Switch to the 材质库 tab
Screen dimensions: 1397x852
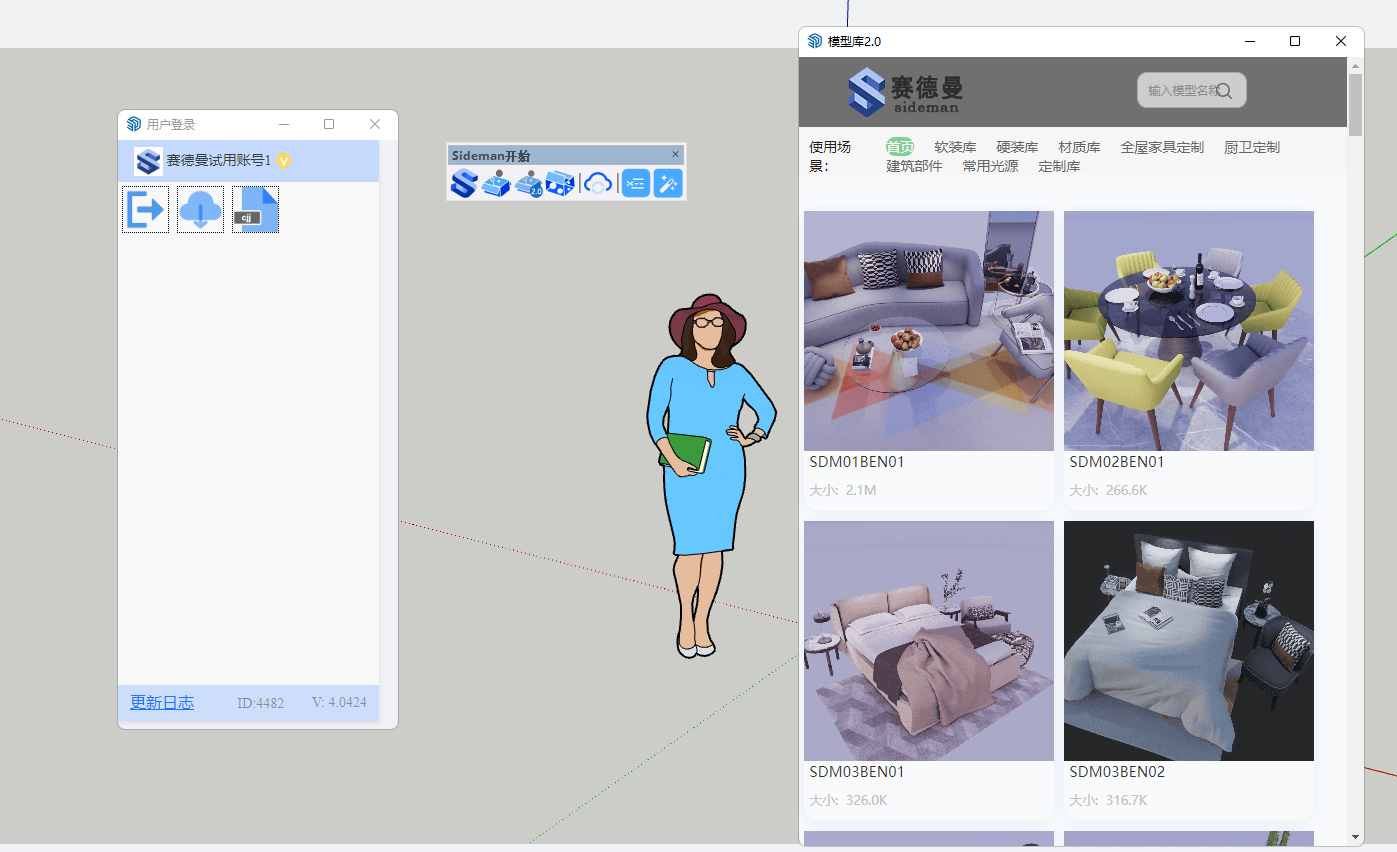(x=1079, y=147)
